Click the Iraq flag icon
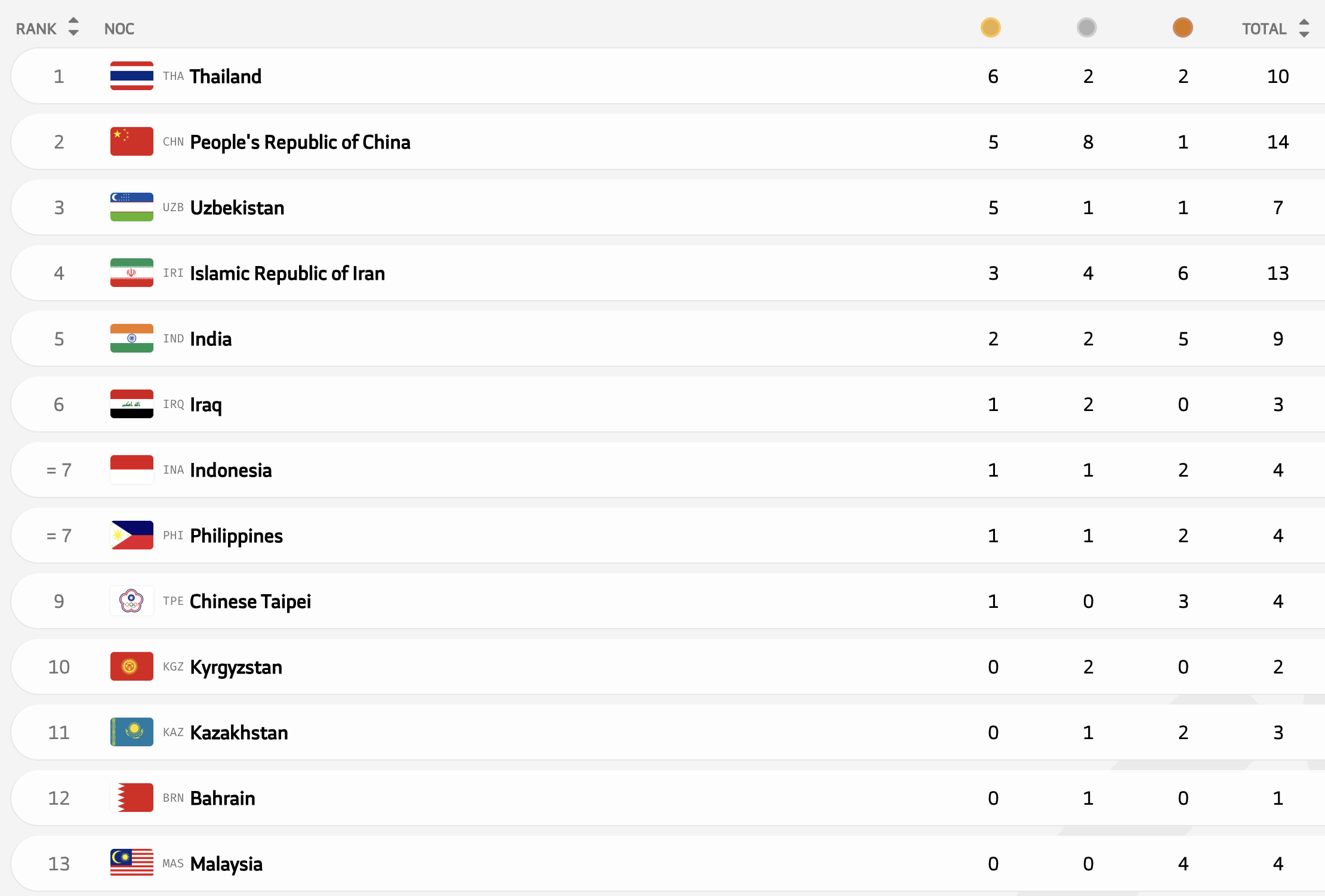Screen dimensions: 1325x896 (131, 404)
